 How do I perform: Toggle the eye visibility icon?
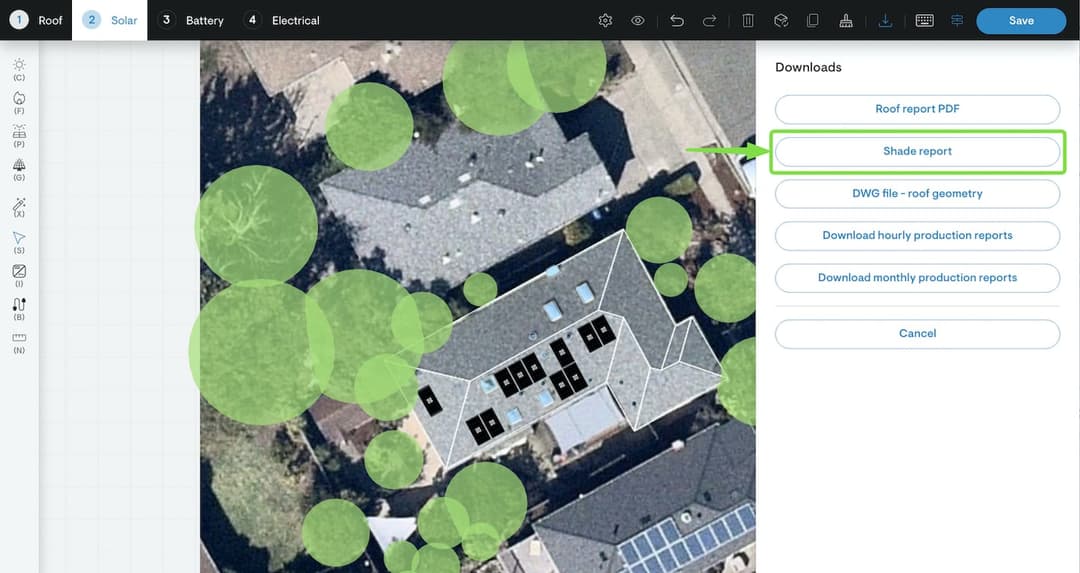(637, 20)
